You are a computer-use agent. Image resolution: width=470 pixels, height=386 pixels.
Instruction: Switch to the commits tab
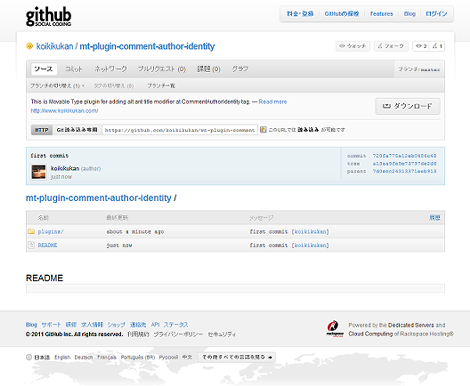[x=74, y=69]
